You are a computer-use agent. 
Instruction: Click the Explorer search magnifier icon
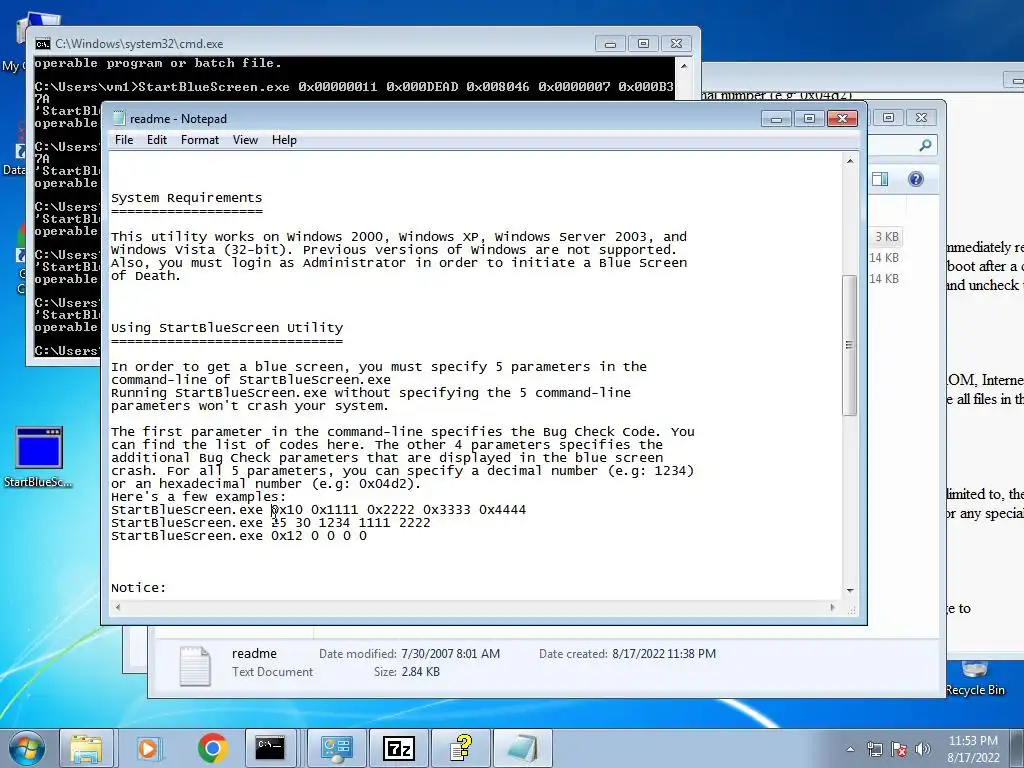point(925,145)
